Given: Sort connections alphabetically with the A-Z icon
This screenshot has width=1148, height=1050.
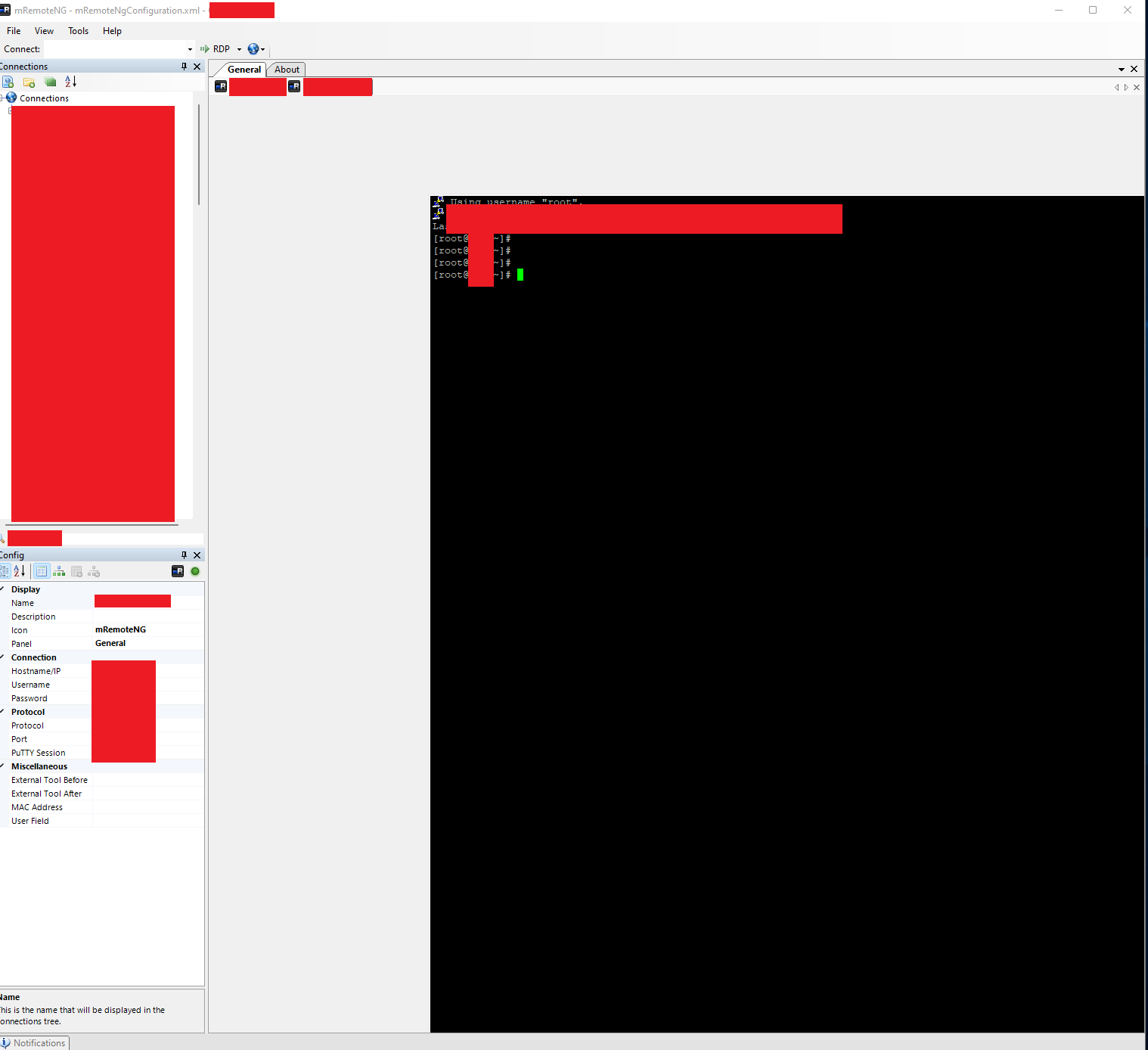Looking at the screenshot, I should tap(70, 82).
